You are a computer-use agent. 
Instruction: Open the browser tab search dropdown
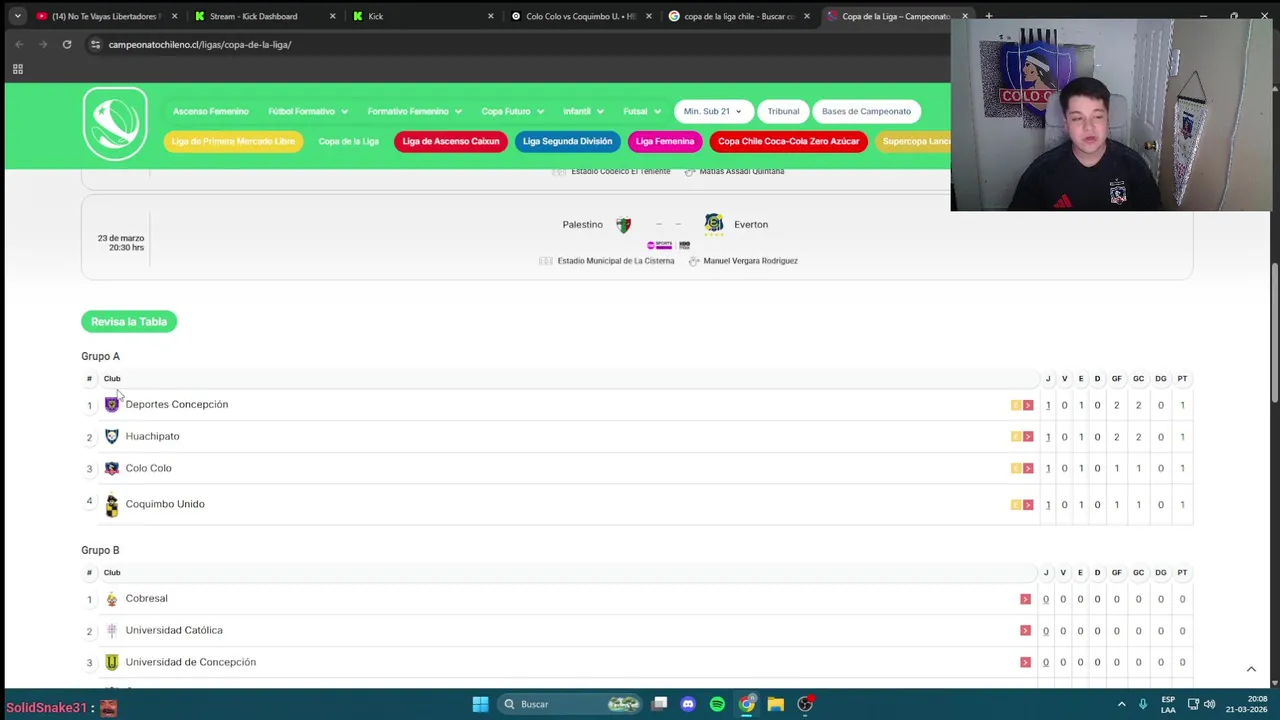[x=17, y=16]
